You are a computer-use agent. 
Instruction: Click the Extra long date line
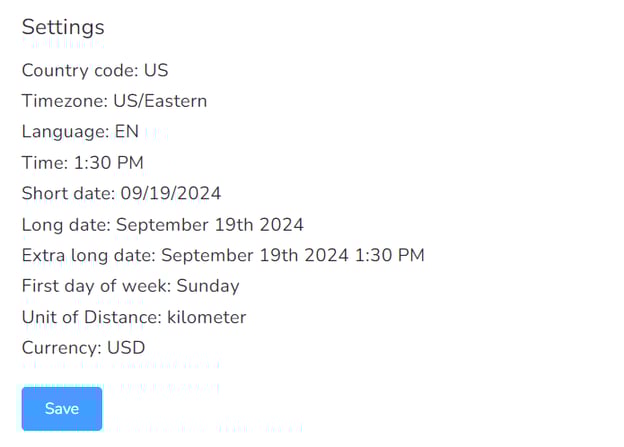223,255
